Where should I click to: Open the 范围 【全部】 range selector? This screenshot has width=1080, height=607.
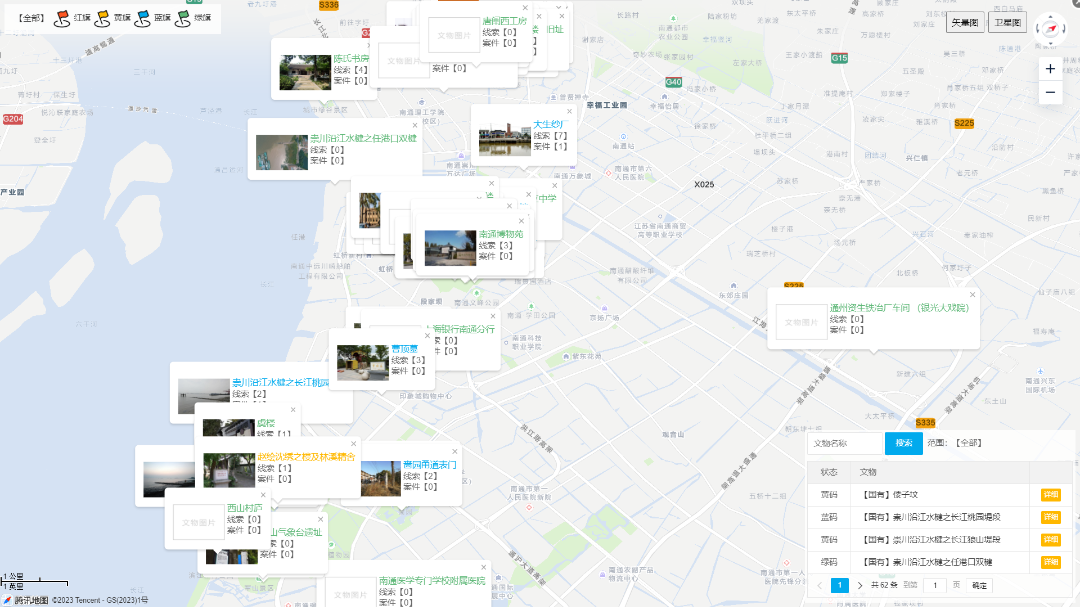pyautogui.click(x=969, y=443)
